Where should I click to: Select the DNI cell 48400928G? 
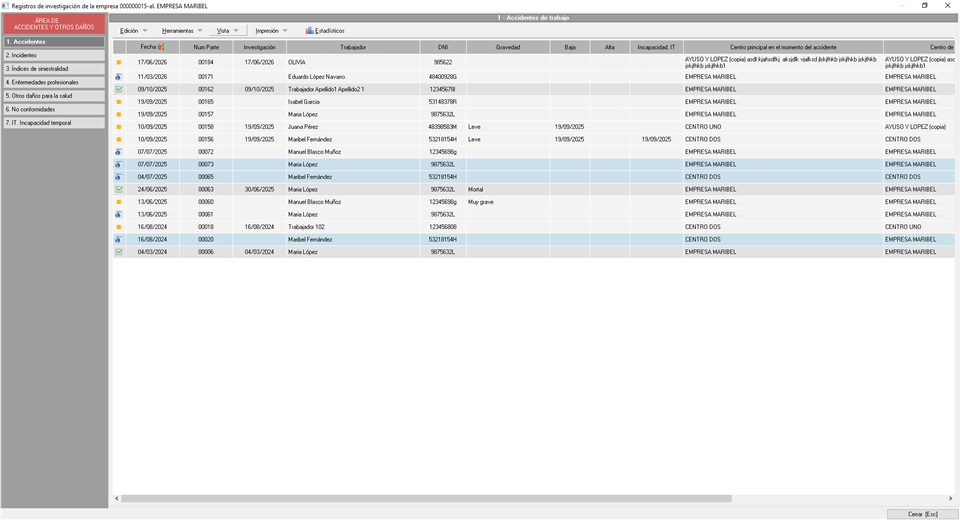(x=443, y=77)
